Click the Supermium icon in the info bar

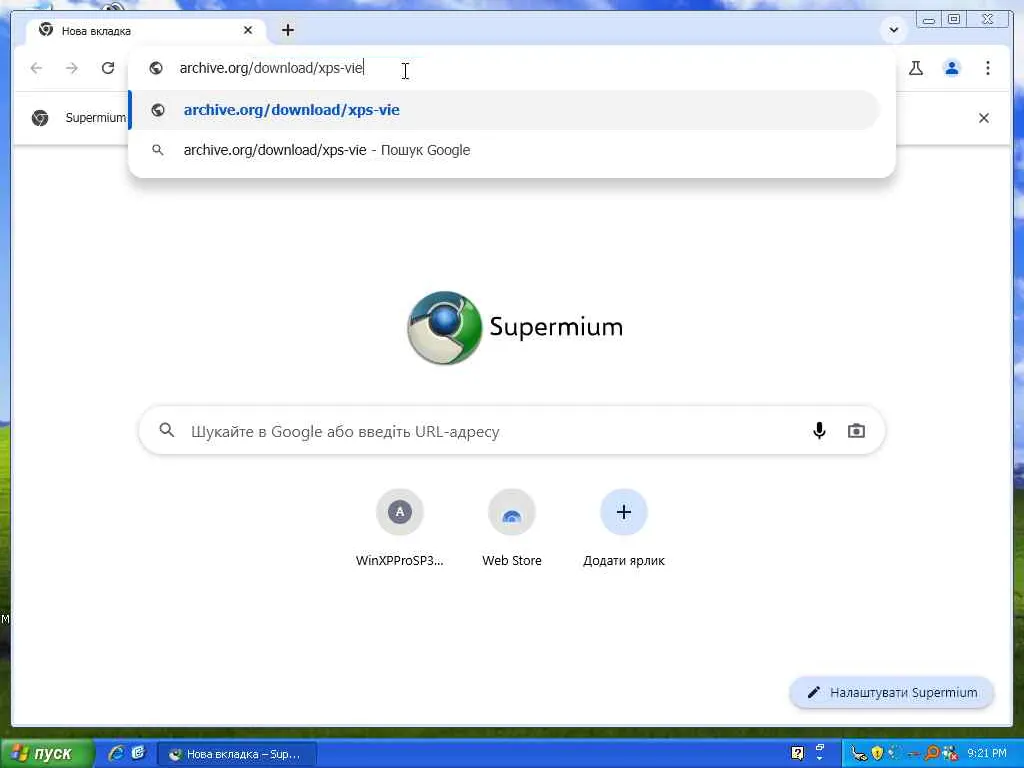point(40,118)
